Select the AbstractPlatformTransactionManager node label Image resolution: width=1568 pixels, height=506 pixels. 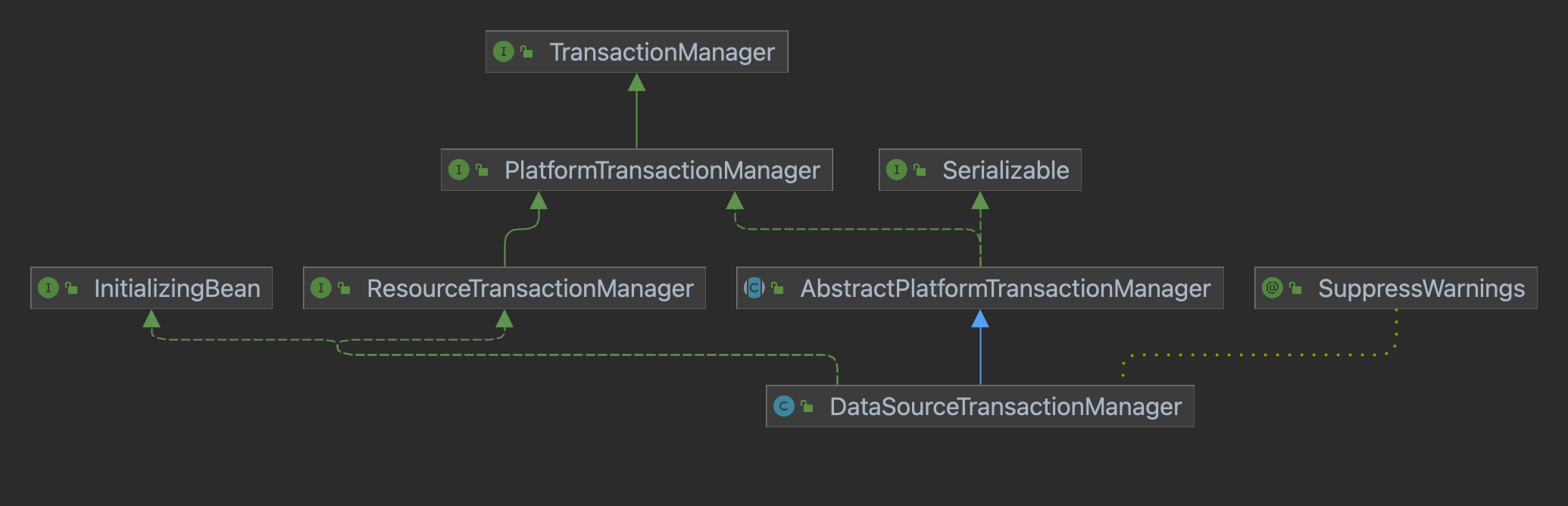click(x=1005, y=289)
